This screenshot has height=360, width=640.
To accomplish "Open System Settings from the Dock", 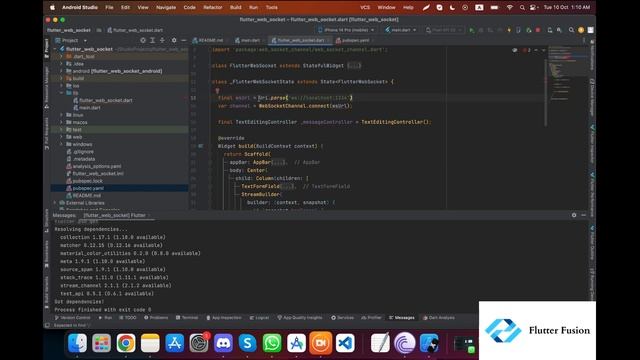I will coord(199,343).
